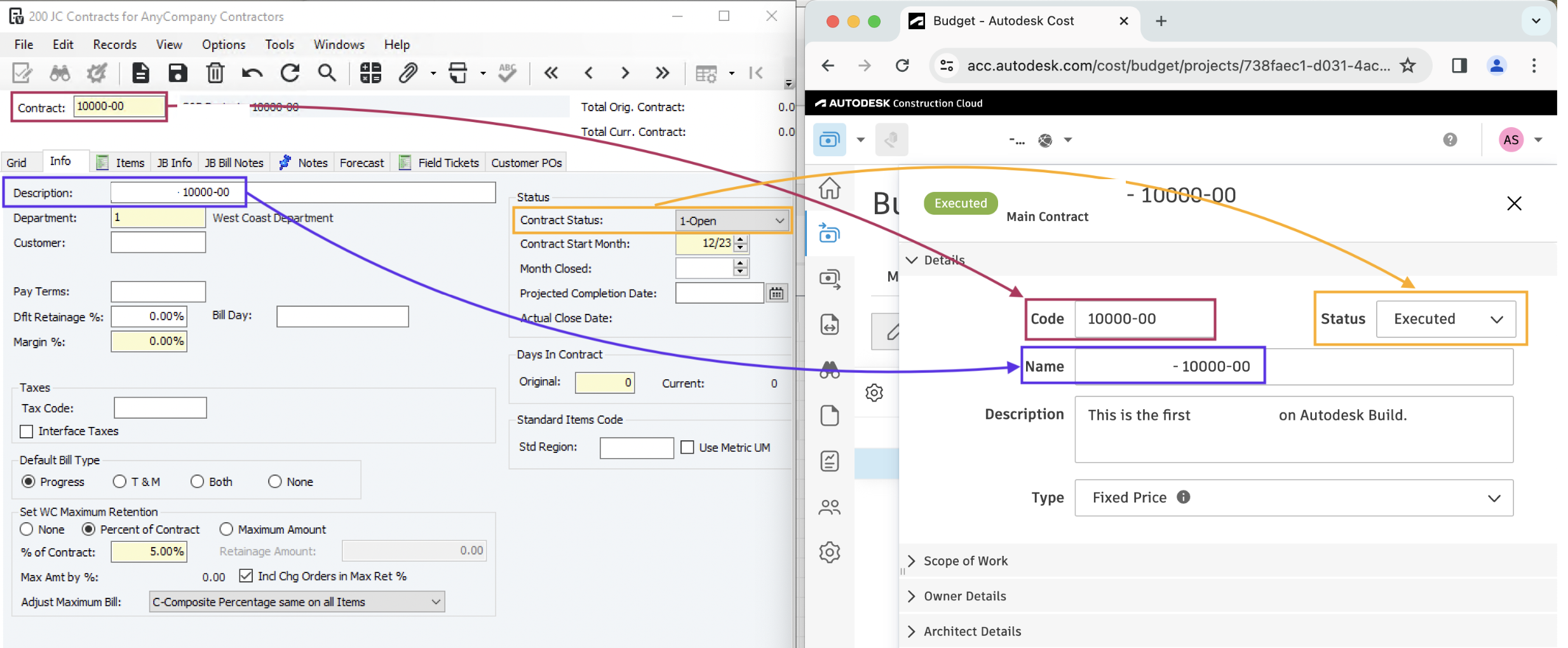Click the paperclip attachments icon

(408, 73)
